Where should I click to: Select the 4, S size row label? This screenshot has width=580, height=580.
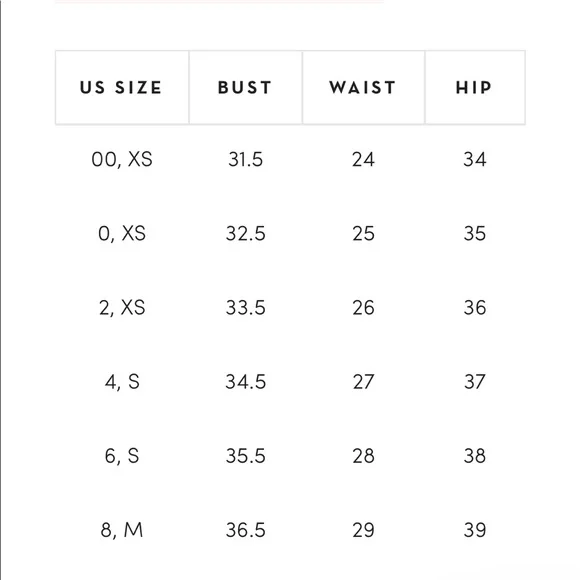click(x=122, y=382)
